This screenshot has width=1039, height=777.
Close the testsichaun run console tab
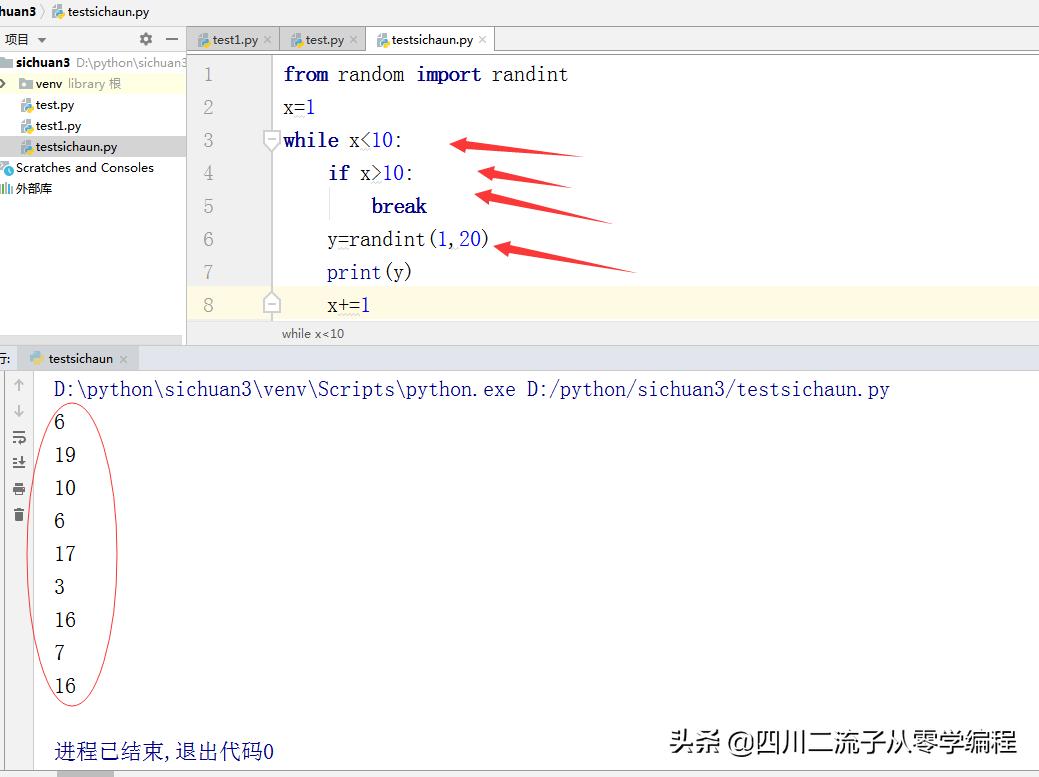click(x=123, y=357)
